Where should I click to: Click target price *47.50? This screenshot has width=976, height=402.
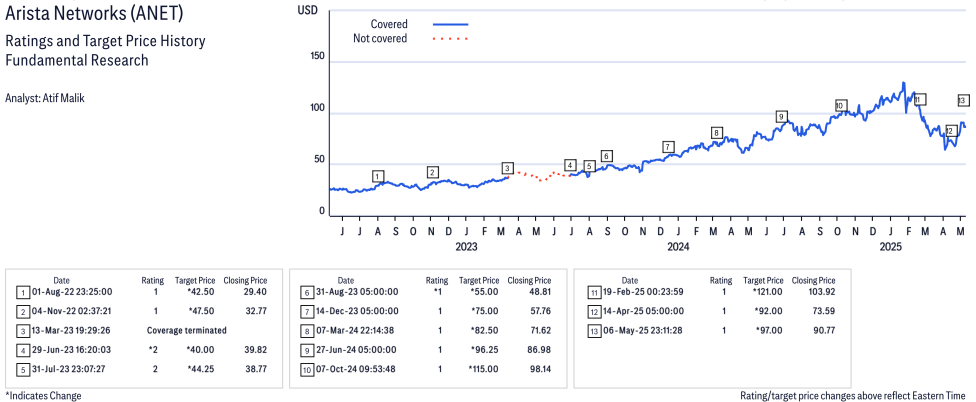(200, 311)
